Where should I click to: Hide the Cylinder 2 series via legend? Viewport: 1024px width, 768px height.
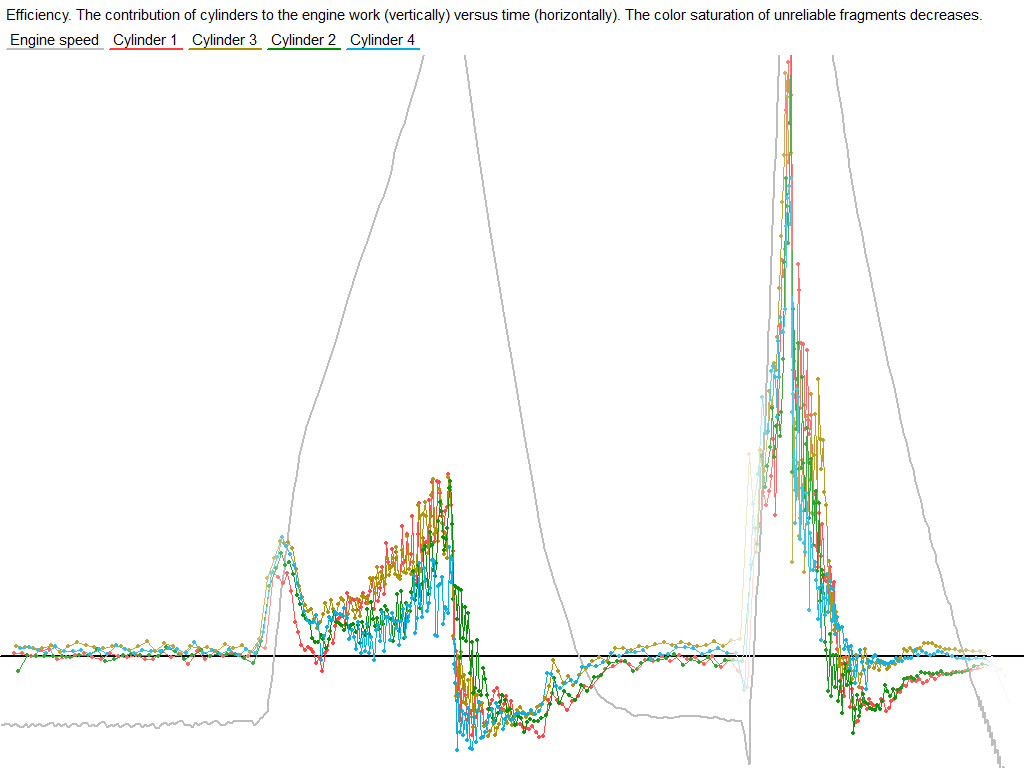click(303, 40)
